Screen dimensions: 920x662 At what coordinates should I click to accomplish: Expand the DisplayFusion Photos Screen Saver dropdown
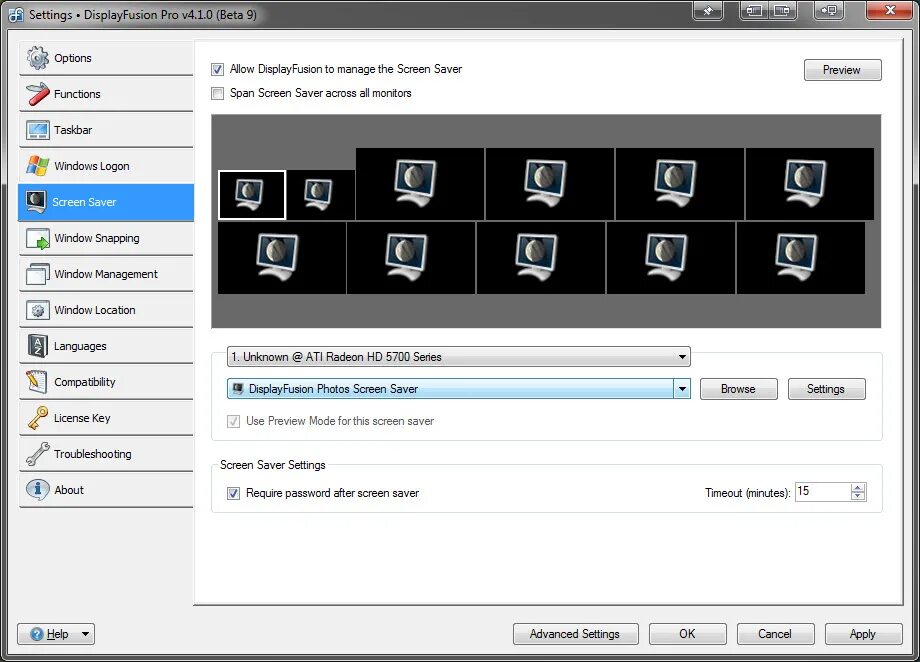pyautogui.click(x=682, y=389)
